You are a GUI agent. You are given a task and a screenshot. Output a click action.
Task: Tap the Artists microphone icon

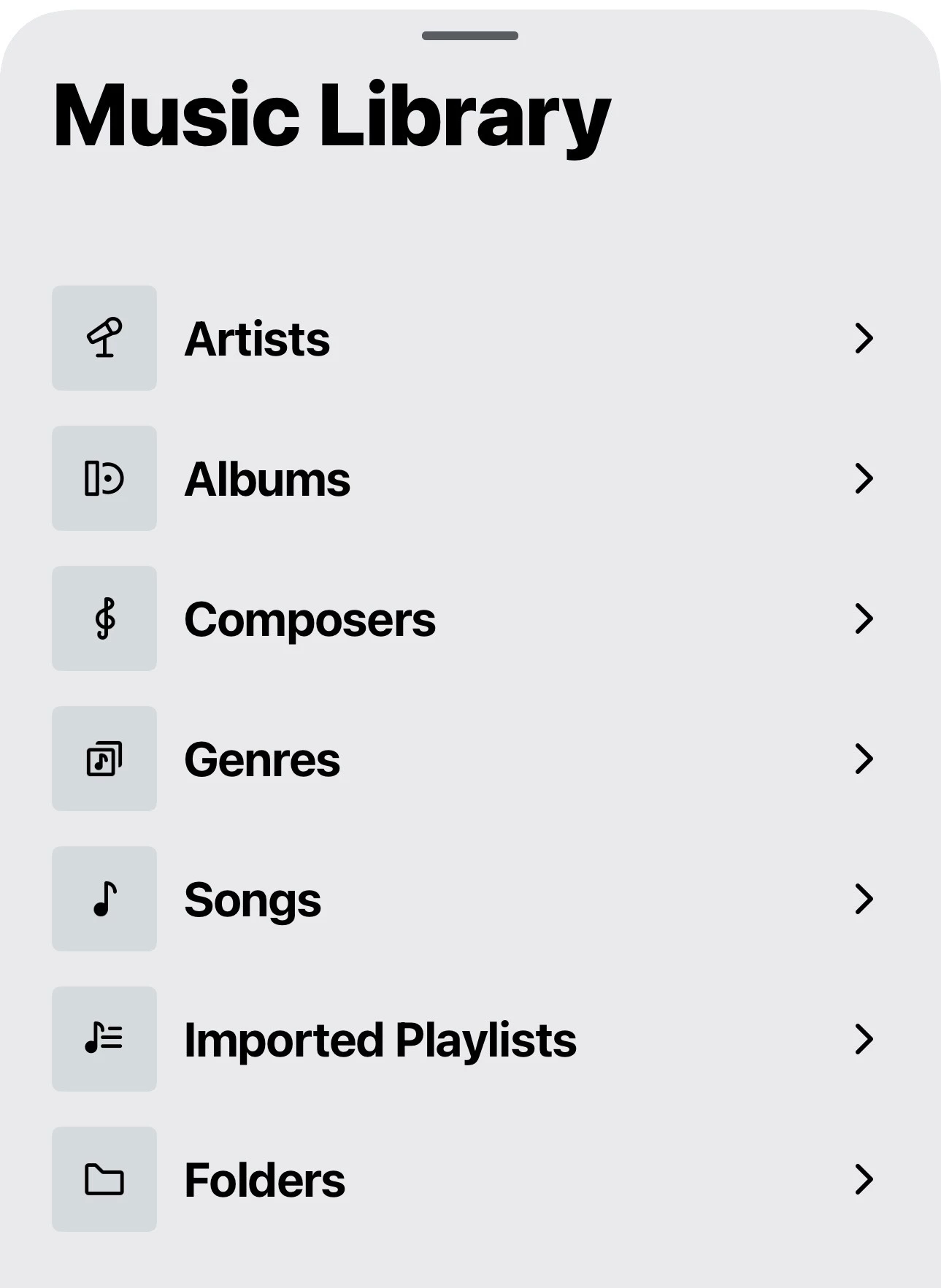(x=104, y=338)
